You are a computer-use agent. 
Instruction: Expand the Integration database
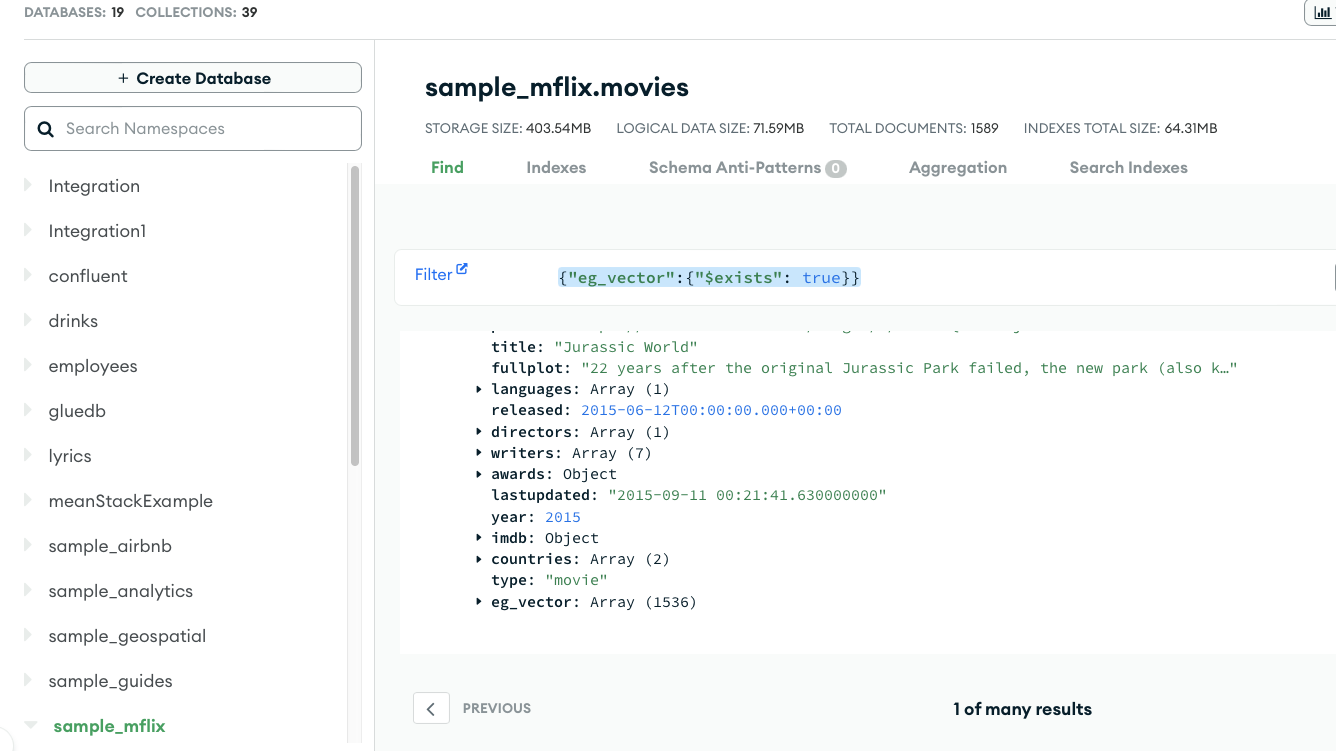pos(28,185)
